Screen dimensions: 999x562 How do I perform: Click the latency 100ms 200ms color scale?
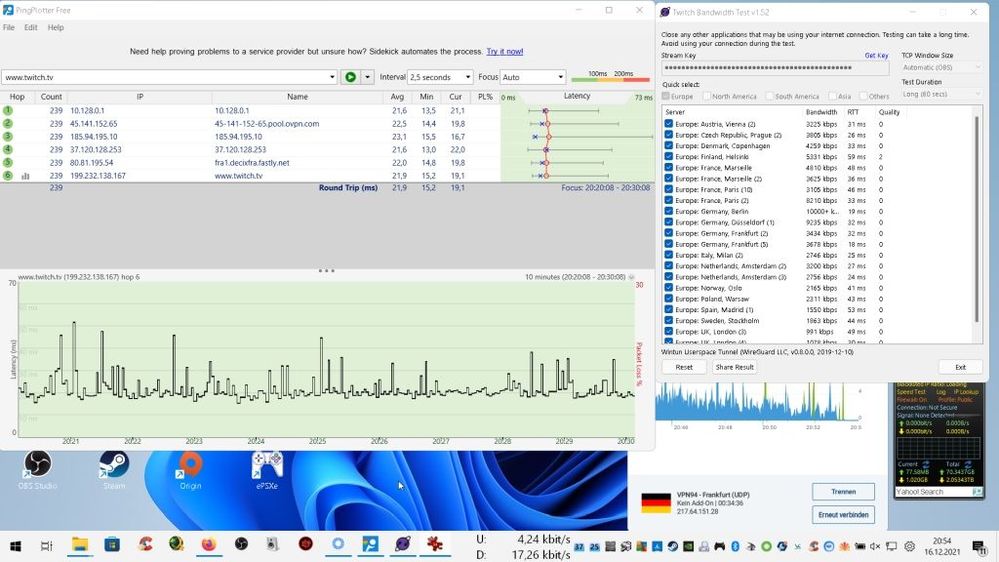[609, 78]
